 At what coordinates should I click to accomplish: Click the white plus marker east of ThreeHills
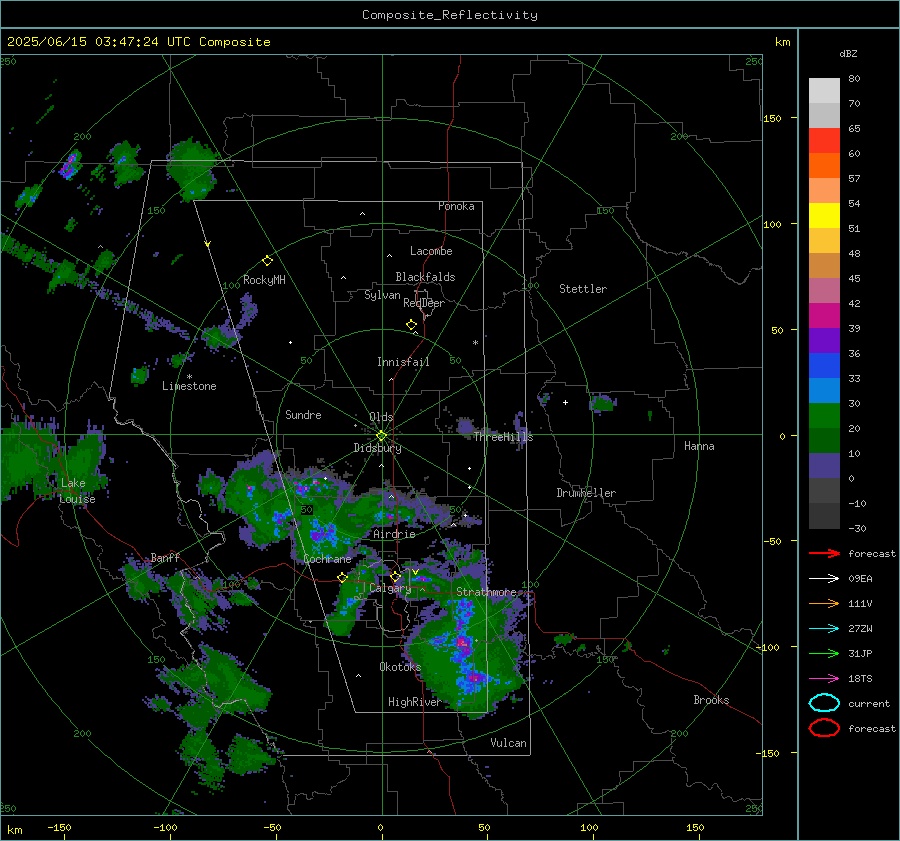coord(565,402)
